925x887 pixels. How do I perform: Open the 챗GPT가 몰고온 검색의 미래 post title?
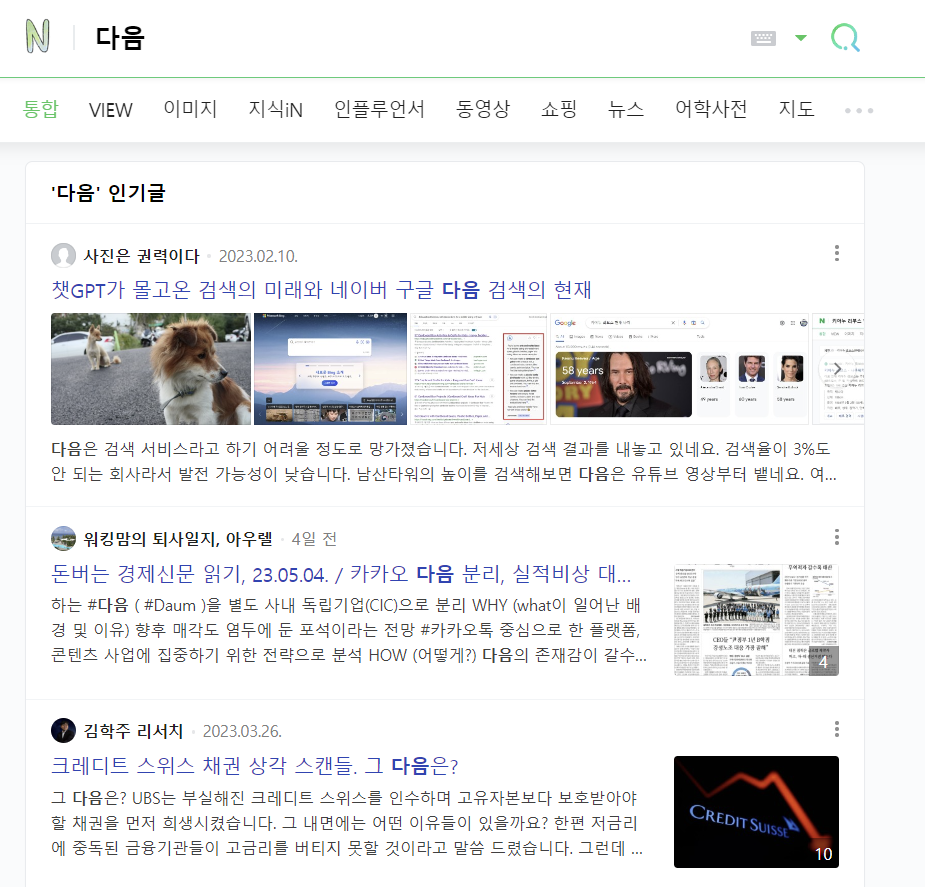[321, 290]
